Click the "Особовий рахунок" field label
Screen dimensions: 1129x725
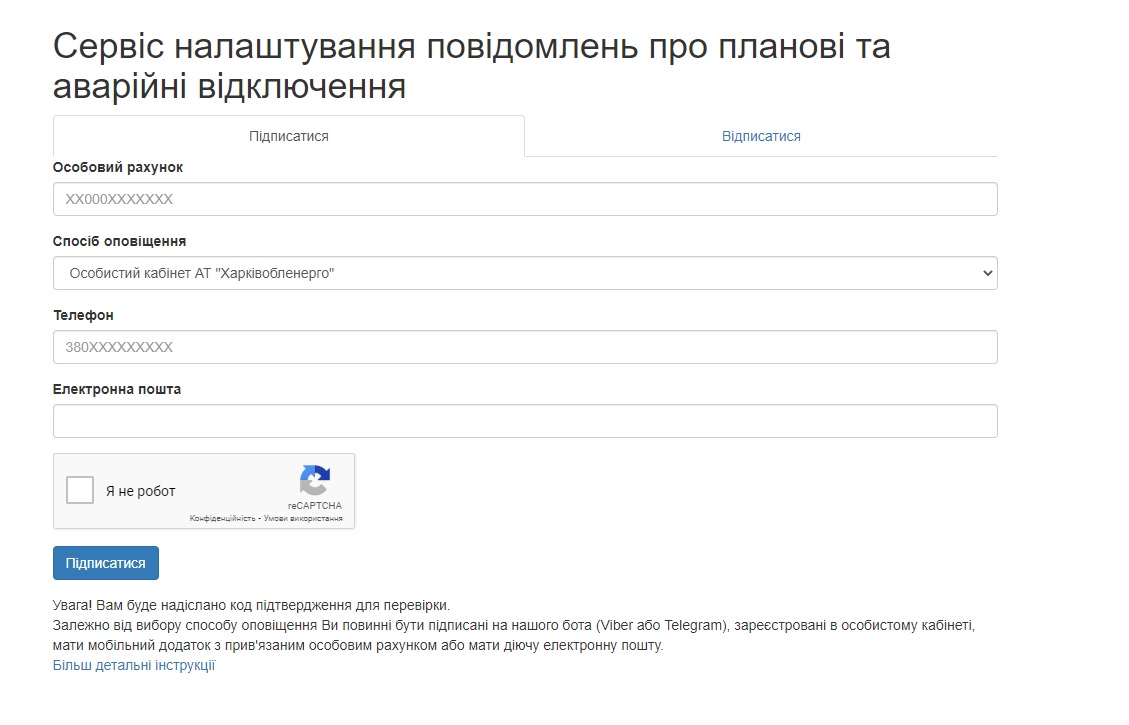point(118,167)
